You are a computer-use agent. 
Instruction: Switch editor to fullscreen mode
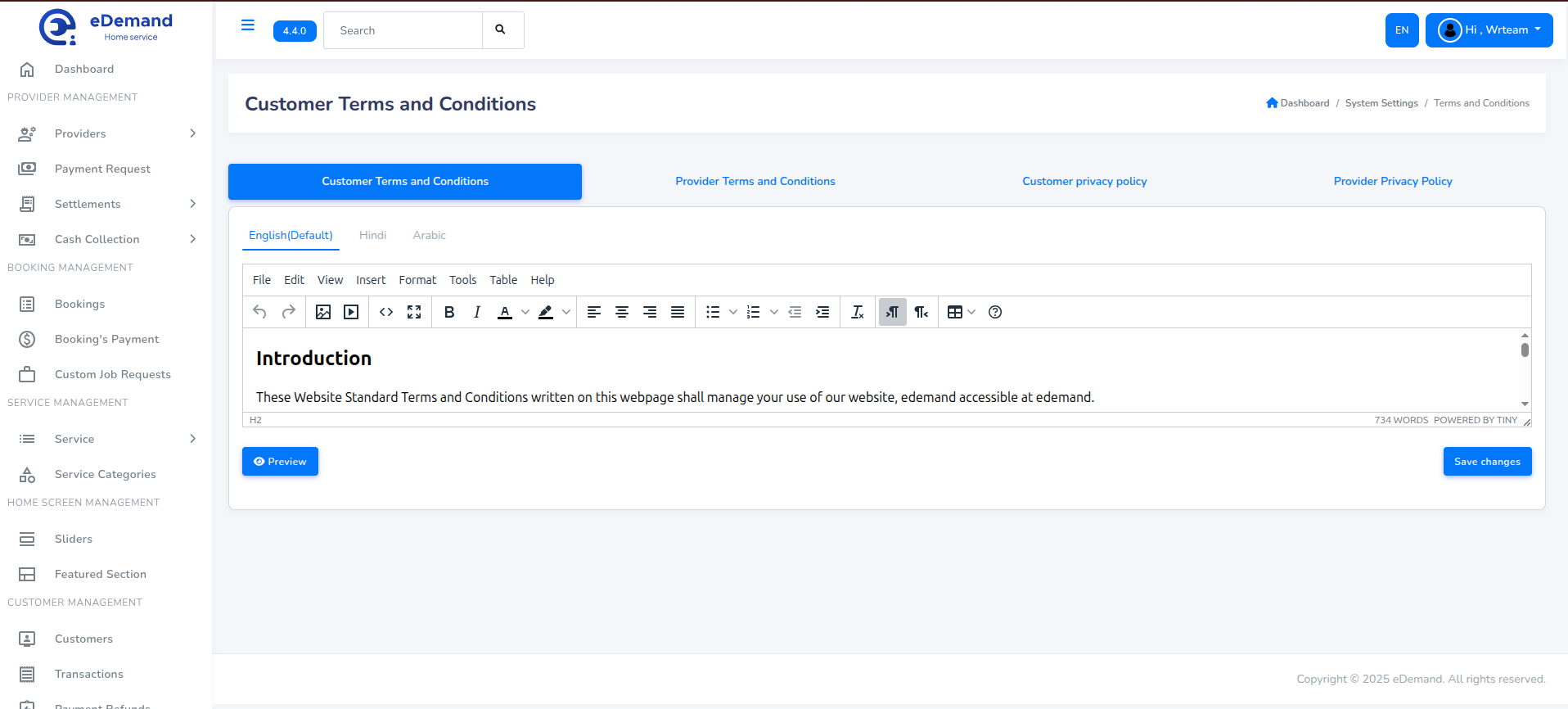point(414,312)
